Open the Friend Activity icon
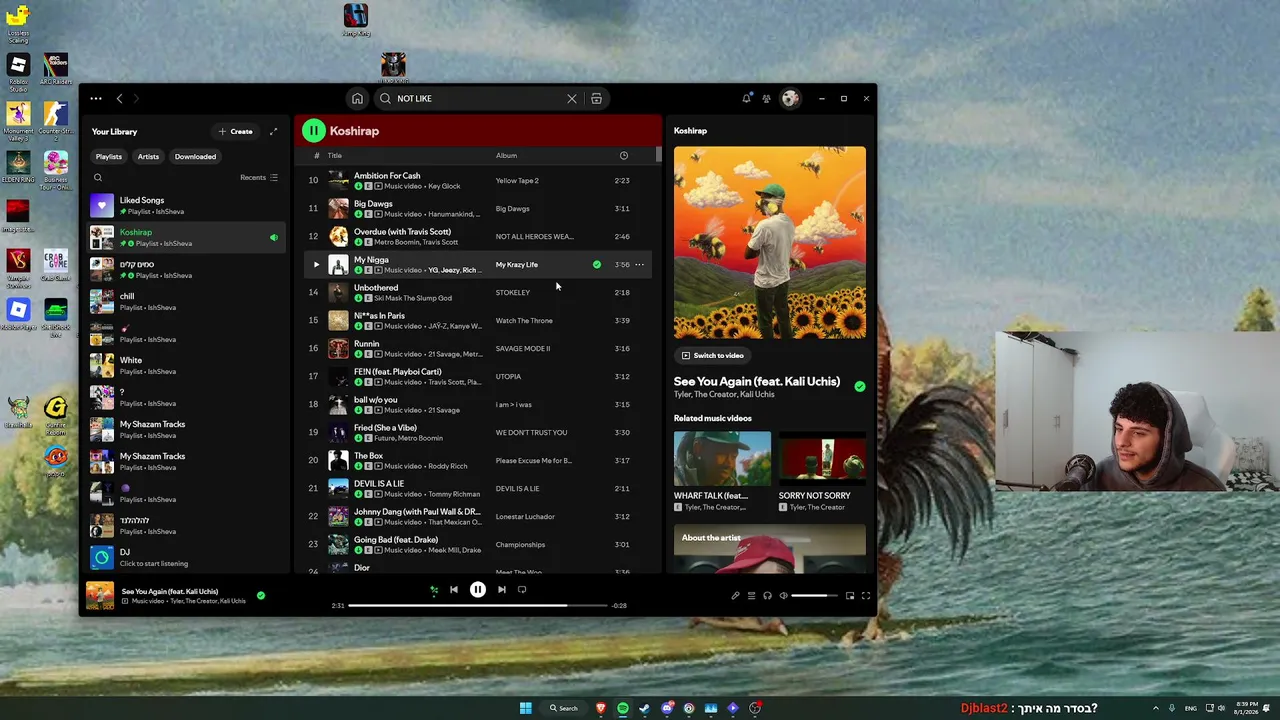 (766, 98)
